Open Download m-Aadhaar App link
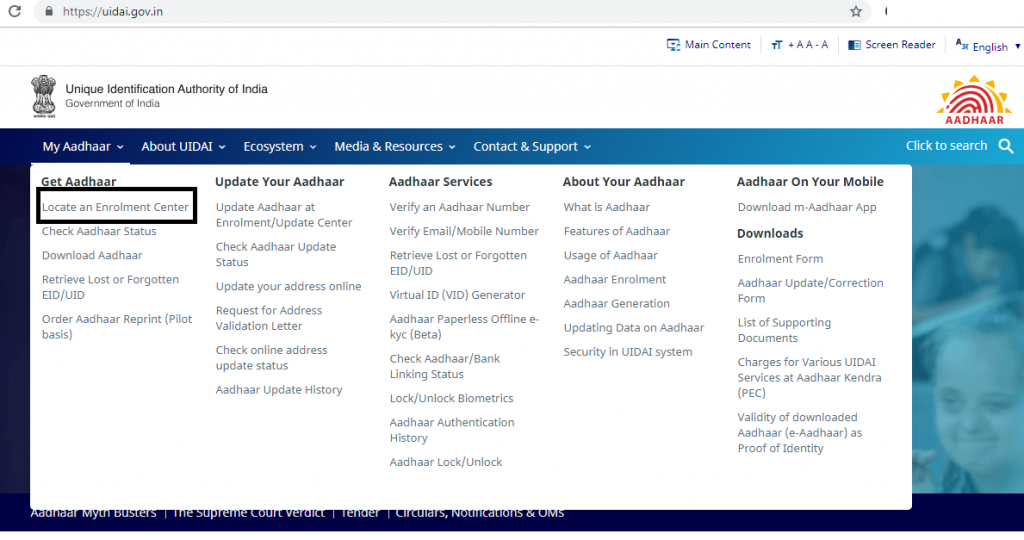The height and width of the screenshot is (540, 1024). point(806,207)
